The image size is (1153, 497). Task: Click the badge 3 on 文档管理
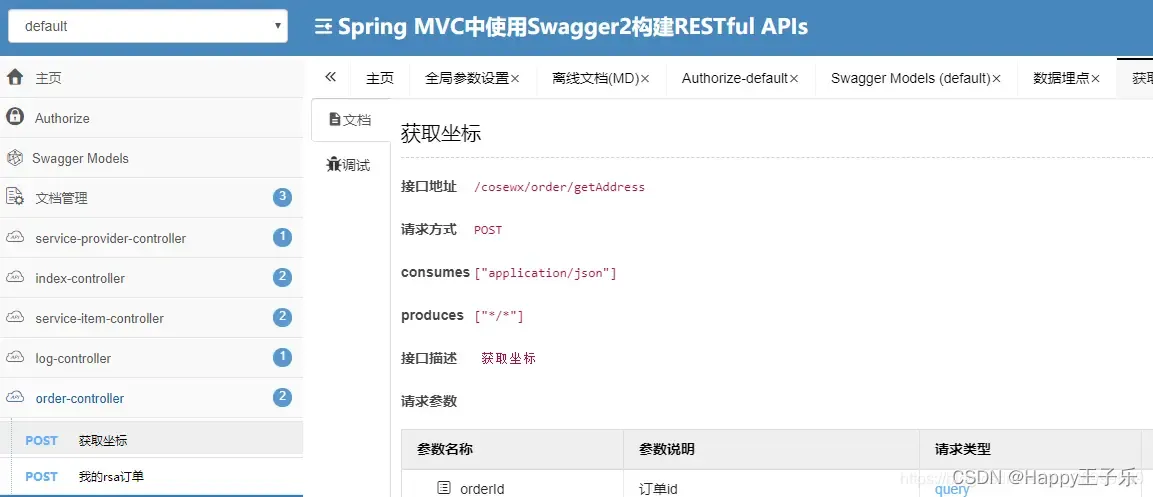pyautogui.click(x=282, y=197)
